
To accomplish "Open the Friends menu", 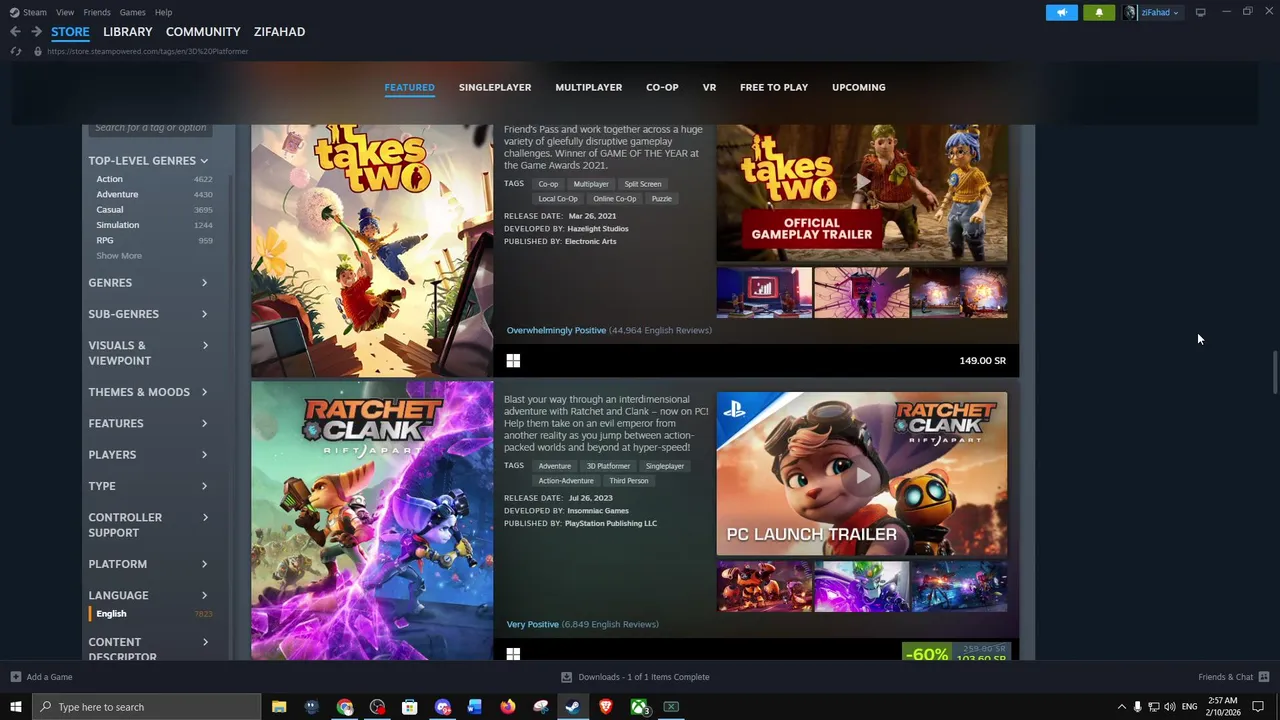I will [x=97, y=12].
